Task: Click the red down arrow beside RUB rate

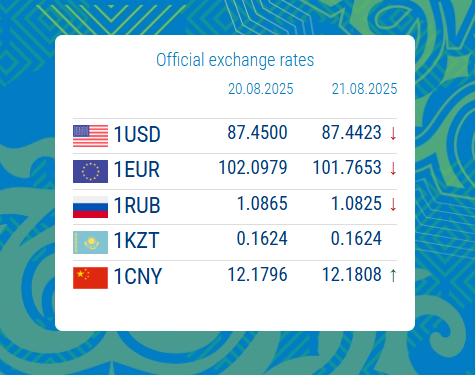Action: tap(393, 205)
